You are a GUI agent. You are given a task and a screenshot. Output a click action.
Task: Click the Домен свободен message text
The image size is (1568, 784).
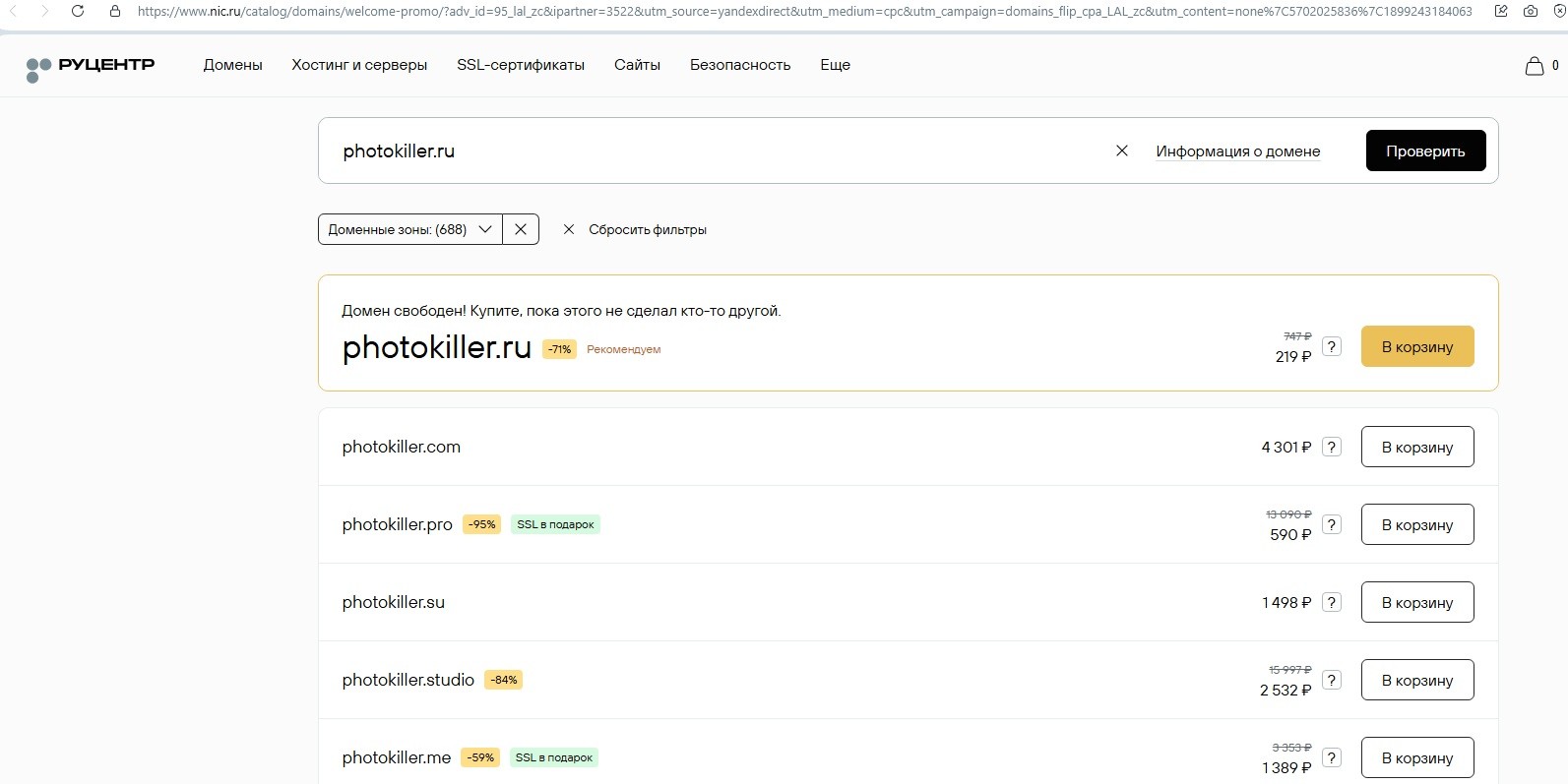click(x=561, y=311)
